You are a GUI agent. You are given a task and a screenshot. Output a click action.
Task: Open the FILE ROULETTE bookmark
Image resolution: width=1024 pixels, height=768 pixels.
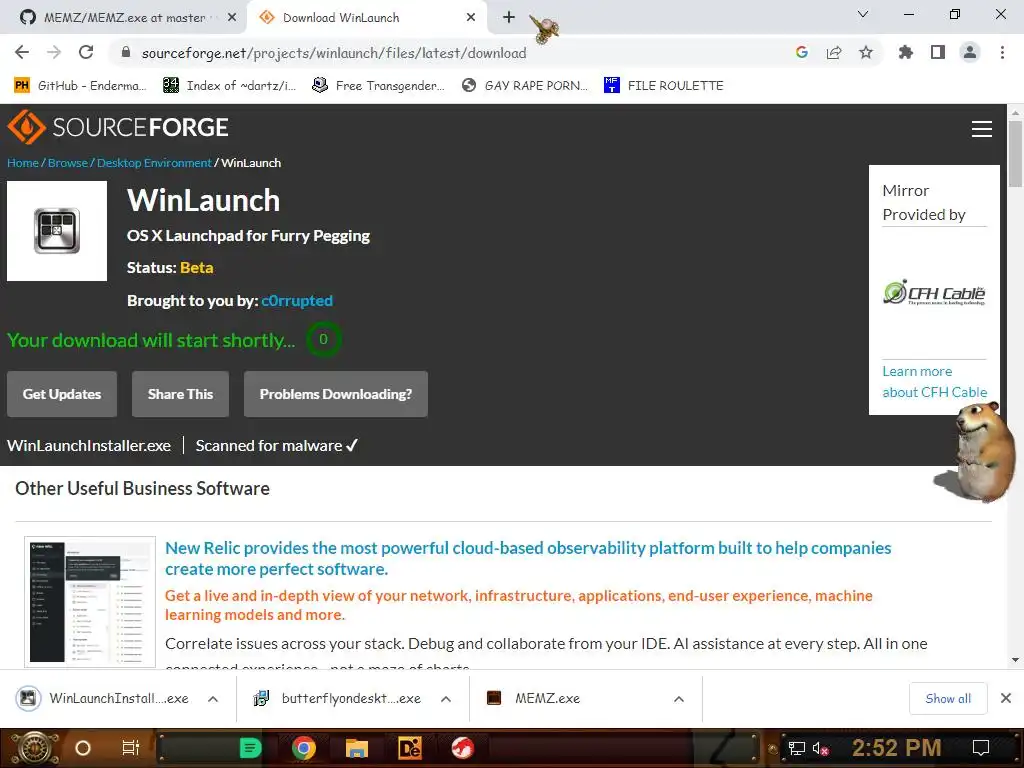point(664,86)
